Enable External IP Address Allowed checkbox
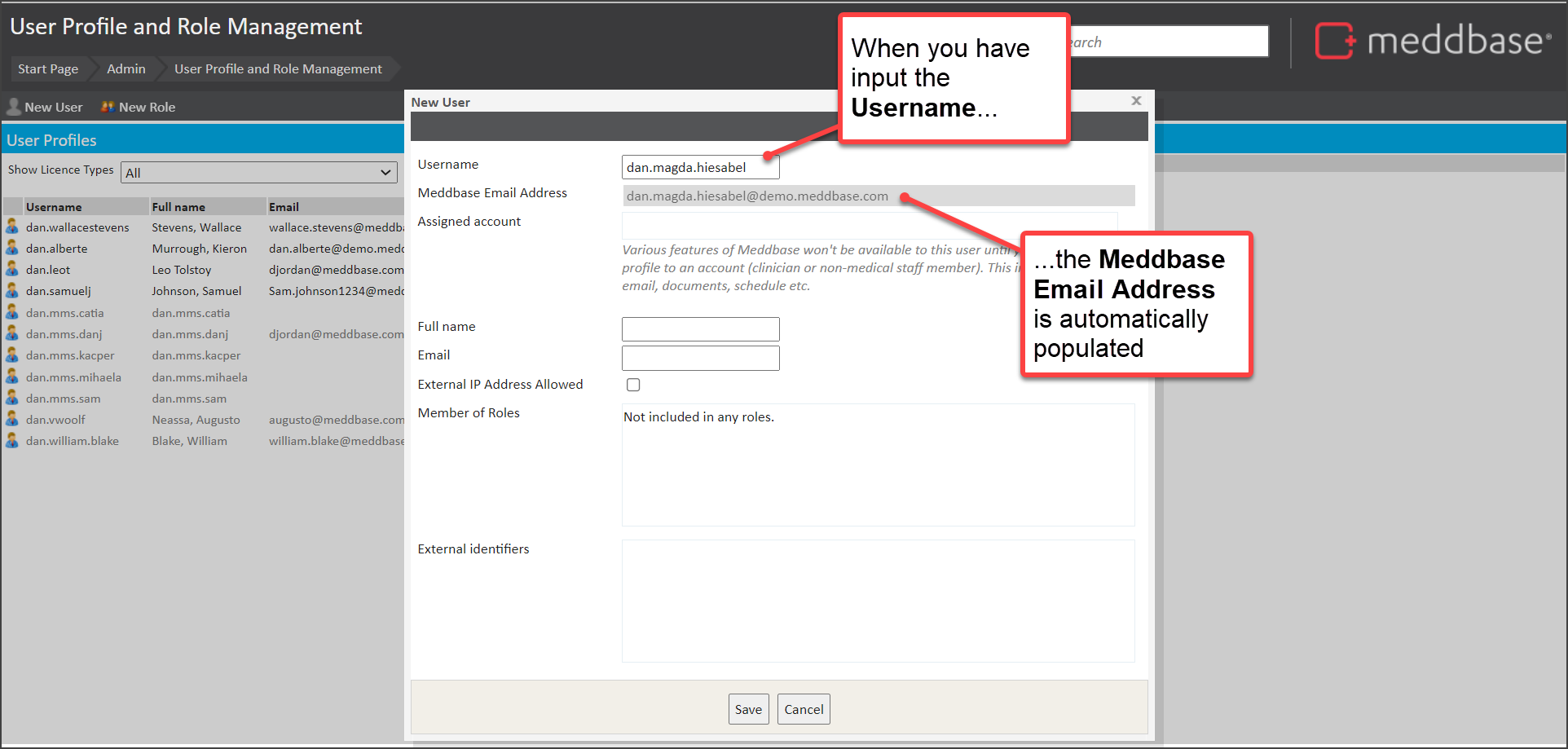Viewport: 1568px width, 749px height. [633, 385]
